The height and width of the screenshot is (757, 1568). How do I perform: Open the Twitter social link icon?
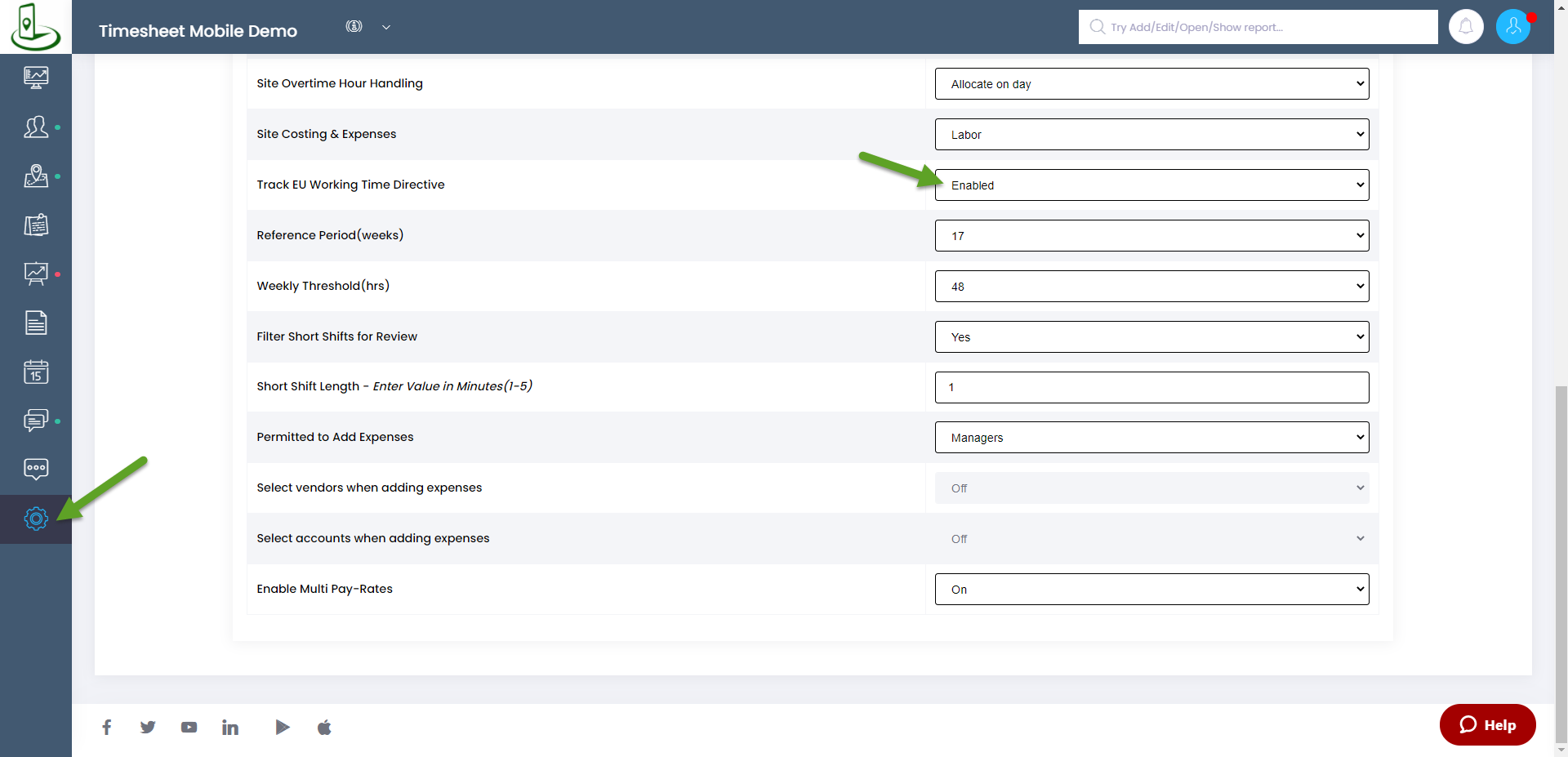click(x=148, y=727)
